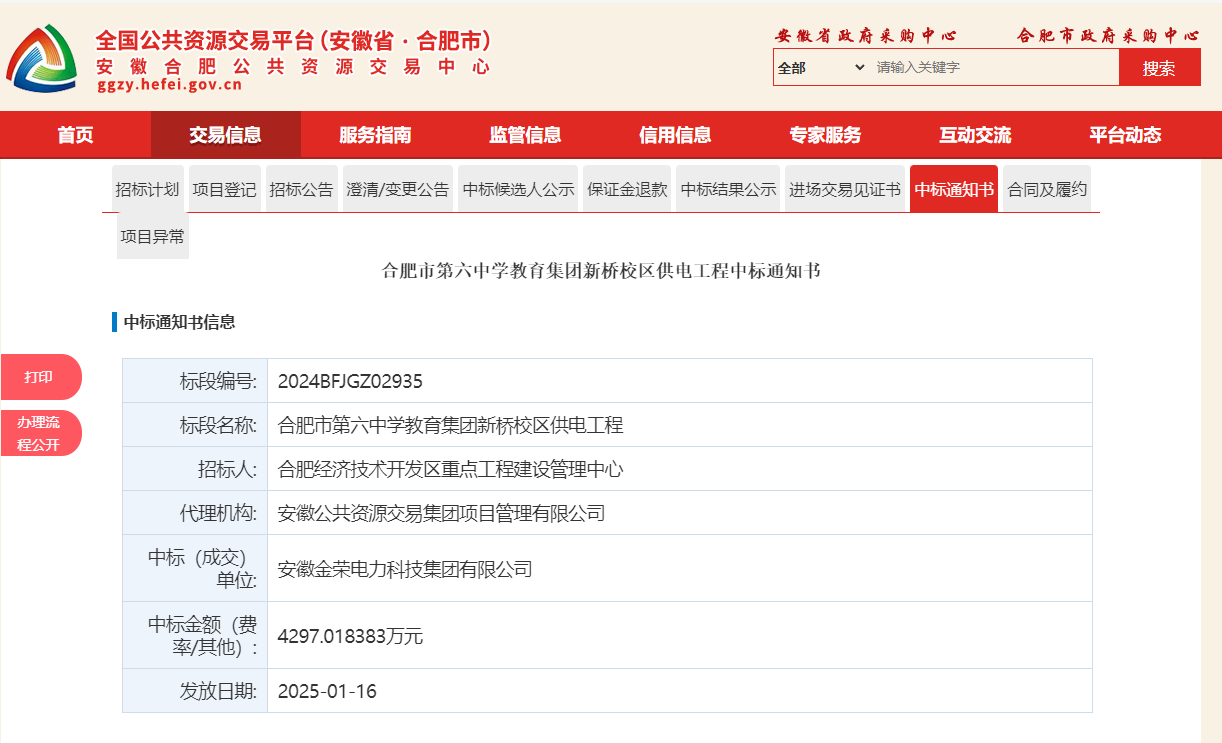Switch to 保证金退款 tab
Image resolution: width=1222 pixels, height=743 pixels.
tap(627, 189)
